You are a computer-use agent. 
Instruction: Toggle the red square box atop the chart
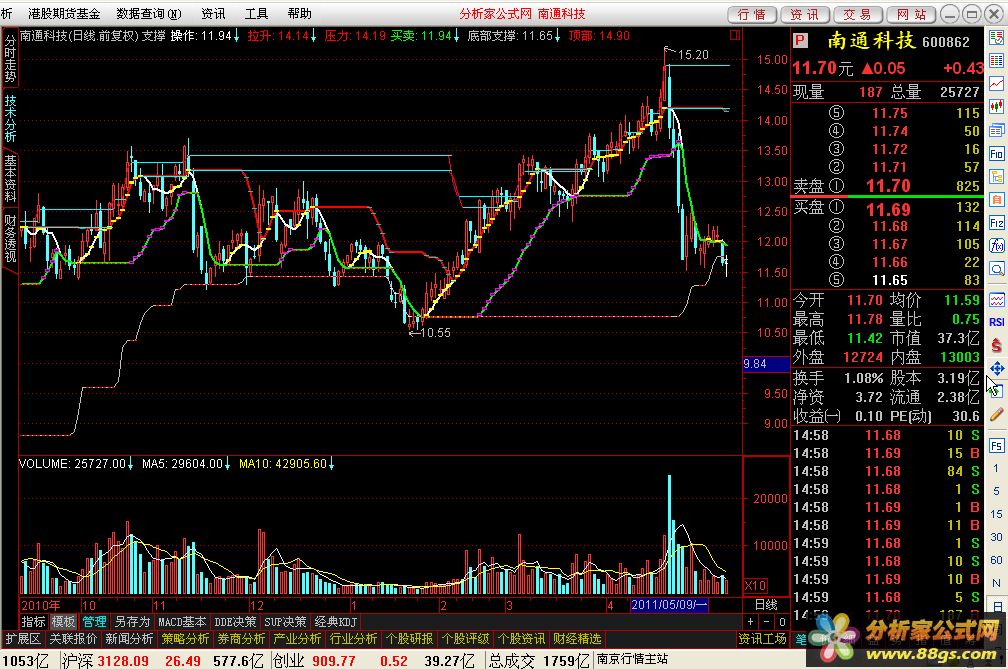[x=735, y=35]
